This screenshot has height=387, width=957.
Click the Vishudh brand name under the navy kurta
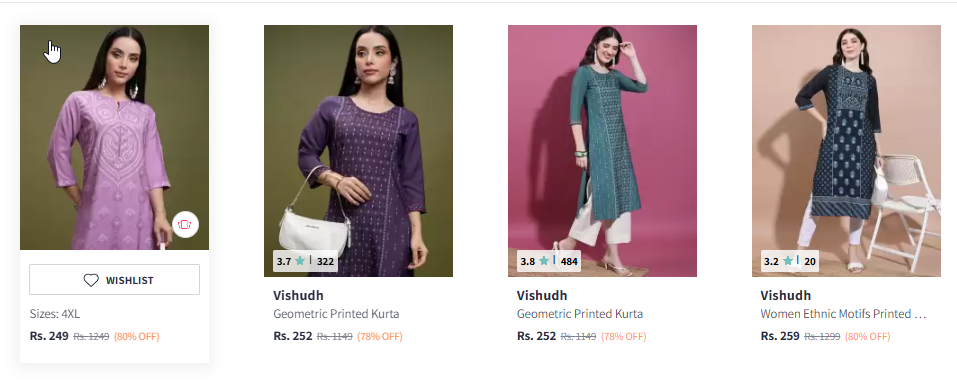coord(785,295)
